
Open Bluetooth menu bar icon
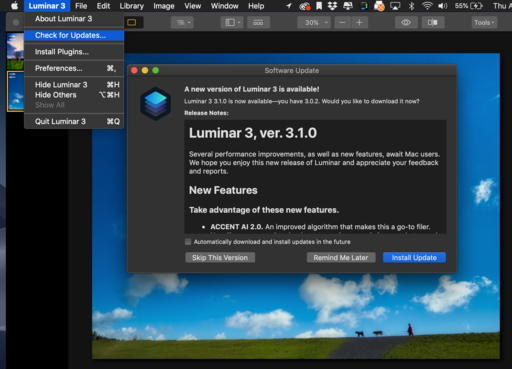click(412, 6)
